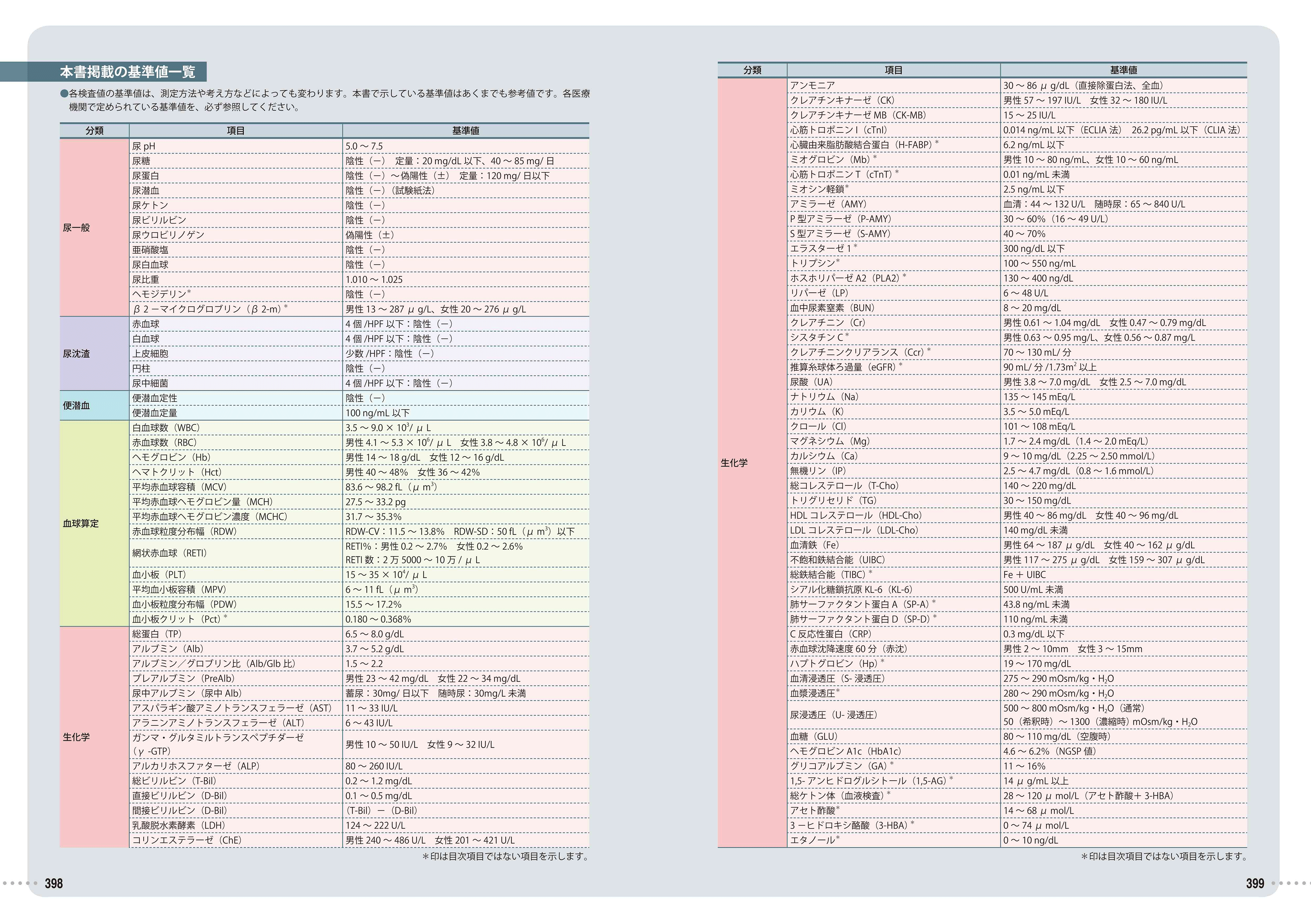
Task: Click page number 398
Action: coord(54,883)
